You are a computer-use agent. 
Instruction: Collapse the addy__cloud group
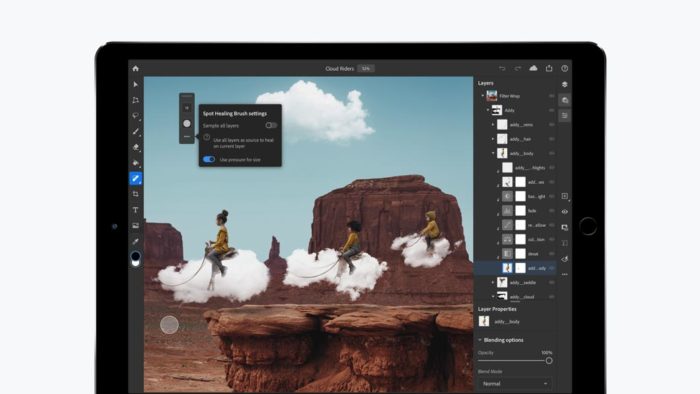point(493,296)
